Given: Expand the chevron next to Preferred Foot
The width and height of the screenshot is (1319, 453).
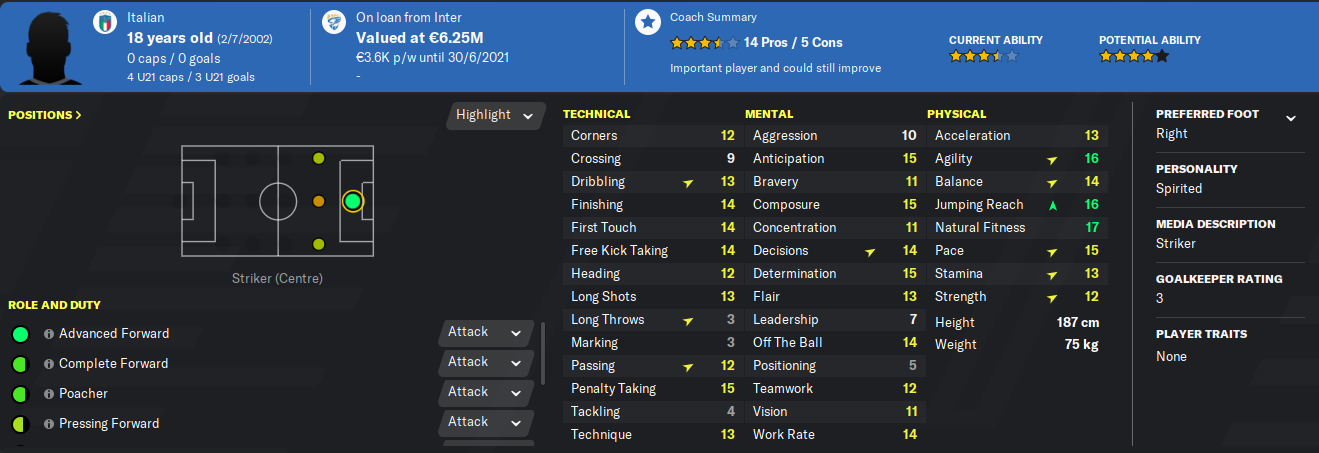Looking at the screenshot, I should point(1290,118).
